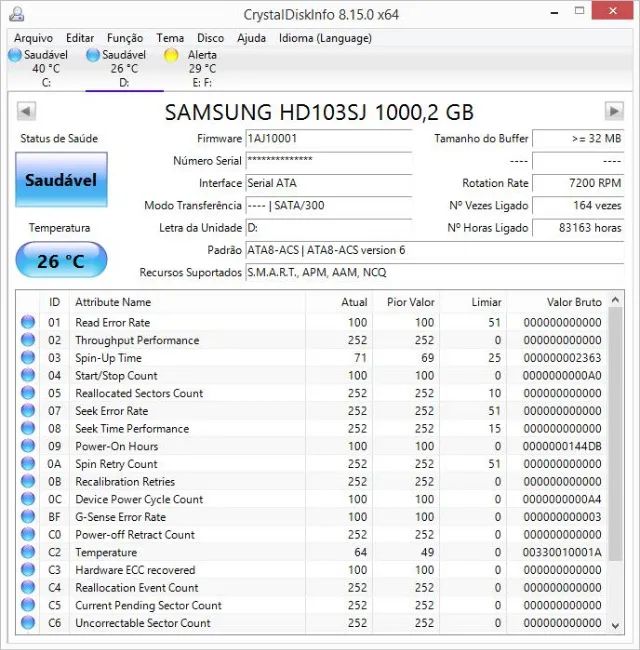Screen dimensions: 640x650
Task: Click the blue health icon of drive D:
Action: [x=93, y=55]
